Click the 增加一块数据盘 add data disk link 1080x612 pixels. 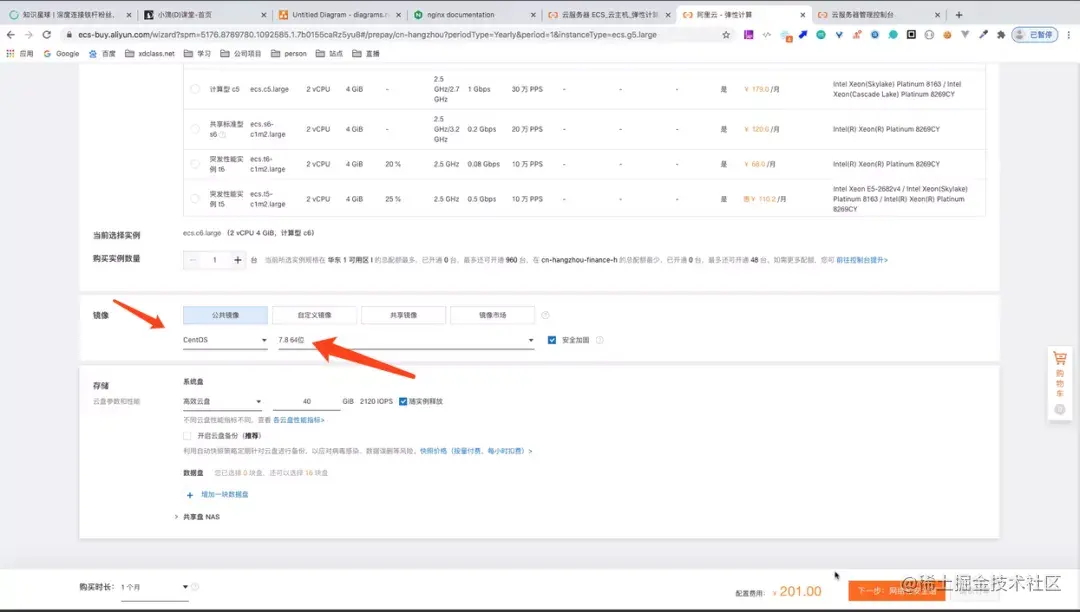(x=218, y=495)
